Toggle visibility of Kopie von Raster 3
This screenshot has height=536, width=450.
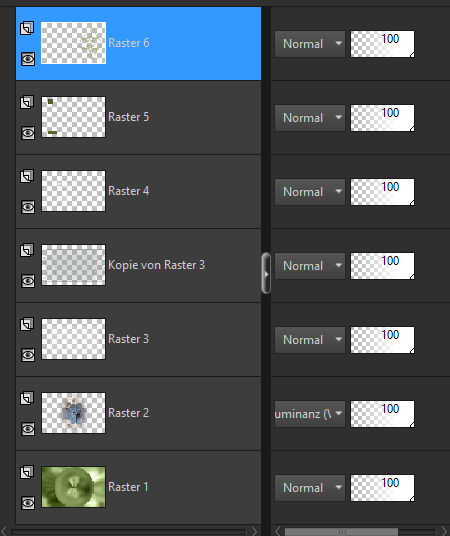tap(28, 281)
